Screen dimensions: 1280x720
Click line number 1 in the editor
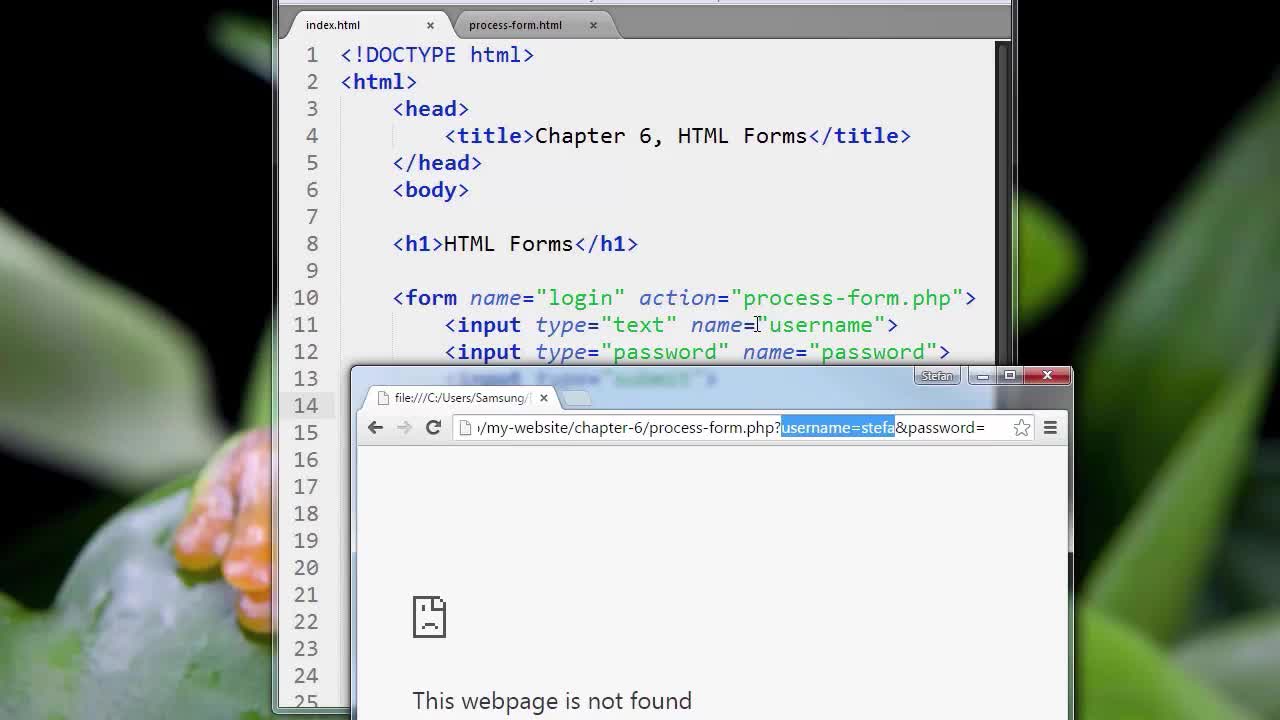312,55
